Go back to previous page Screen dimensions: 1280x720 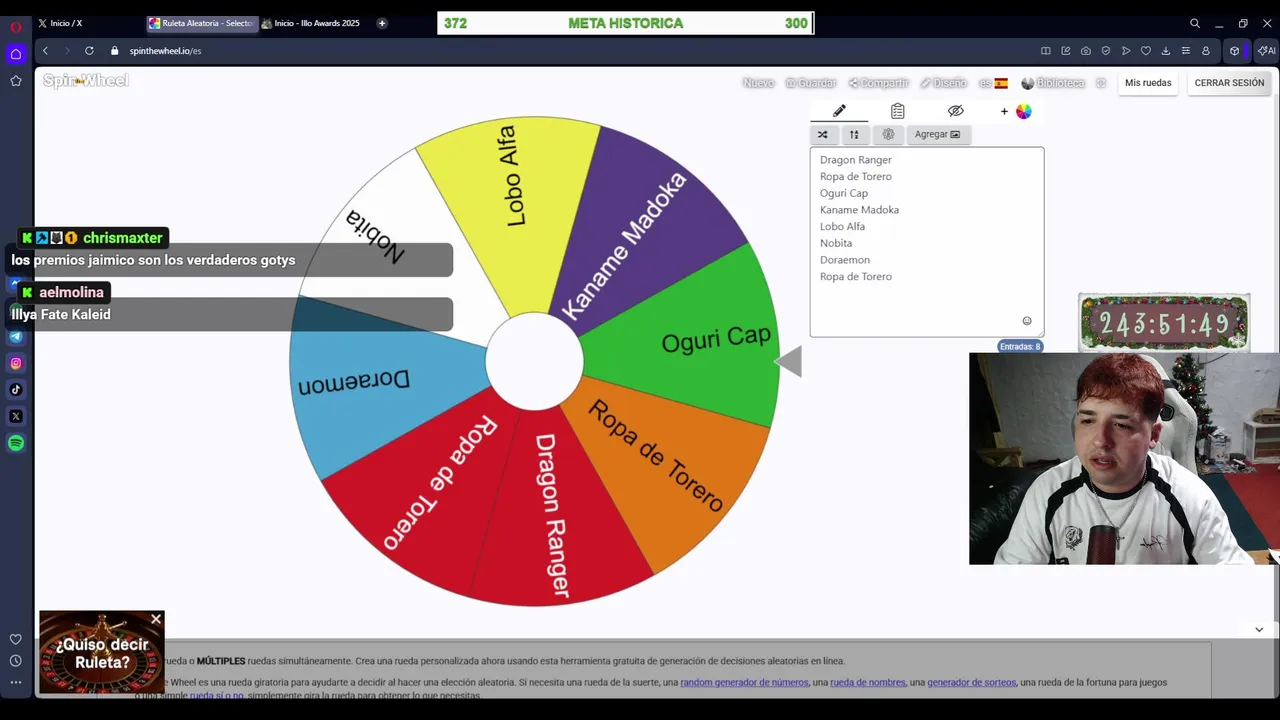tap(45, 51)
